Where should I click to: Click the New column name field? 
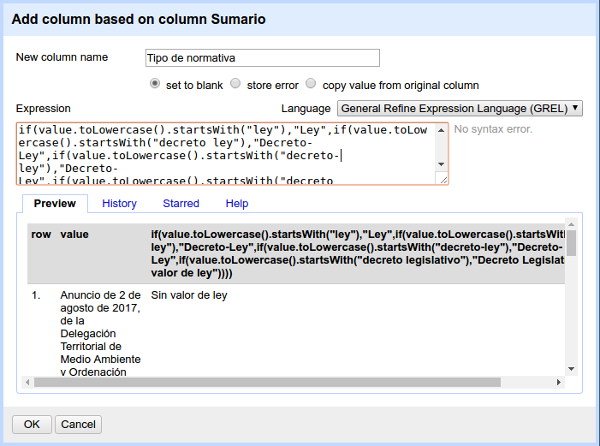262,58
